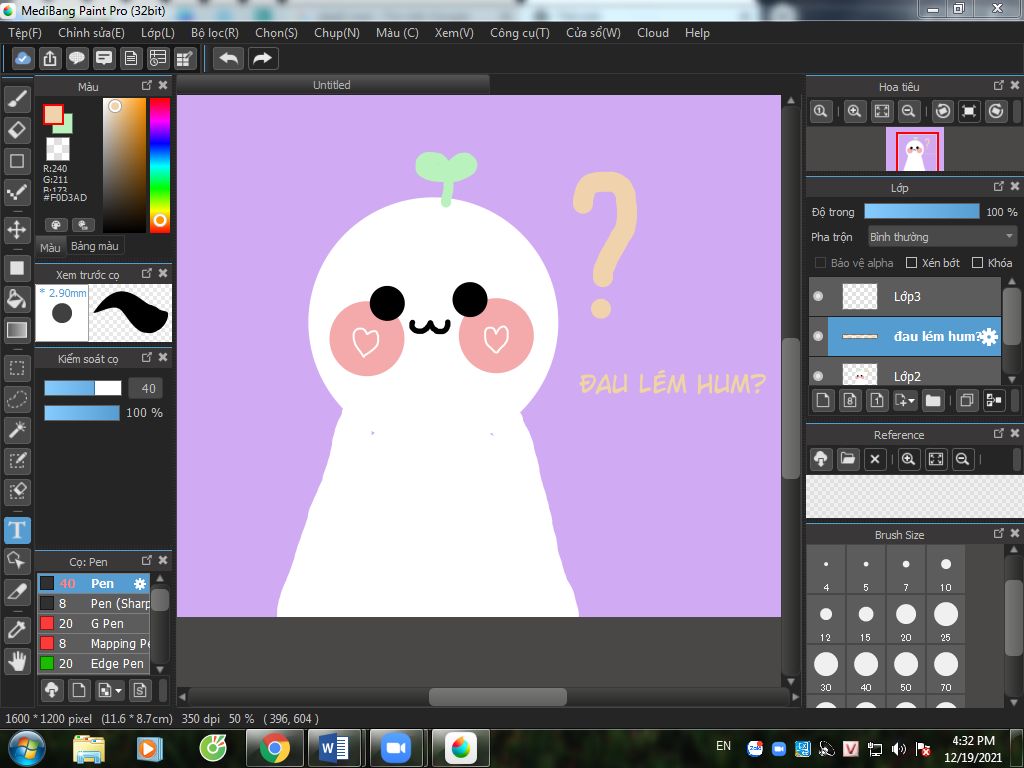Select the Bucket fill tool
This screenshot has height=768, width=1024.
[x=17, y=298]
